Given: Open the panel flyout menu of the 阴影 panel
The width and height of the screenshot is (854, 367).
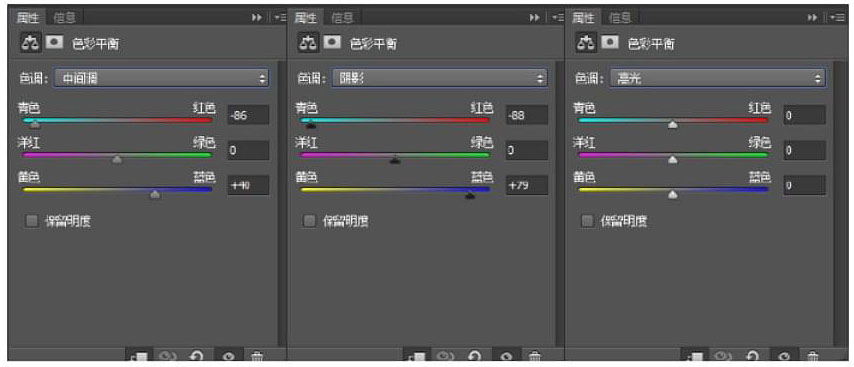Looking at the screenshot, I should (x=558, y=17).
